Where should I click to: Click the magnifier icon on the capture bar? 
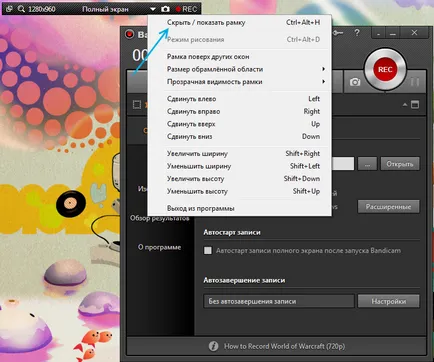click(21, 9)
